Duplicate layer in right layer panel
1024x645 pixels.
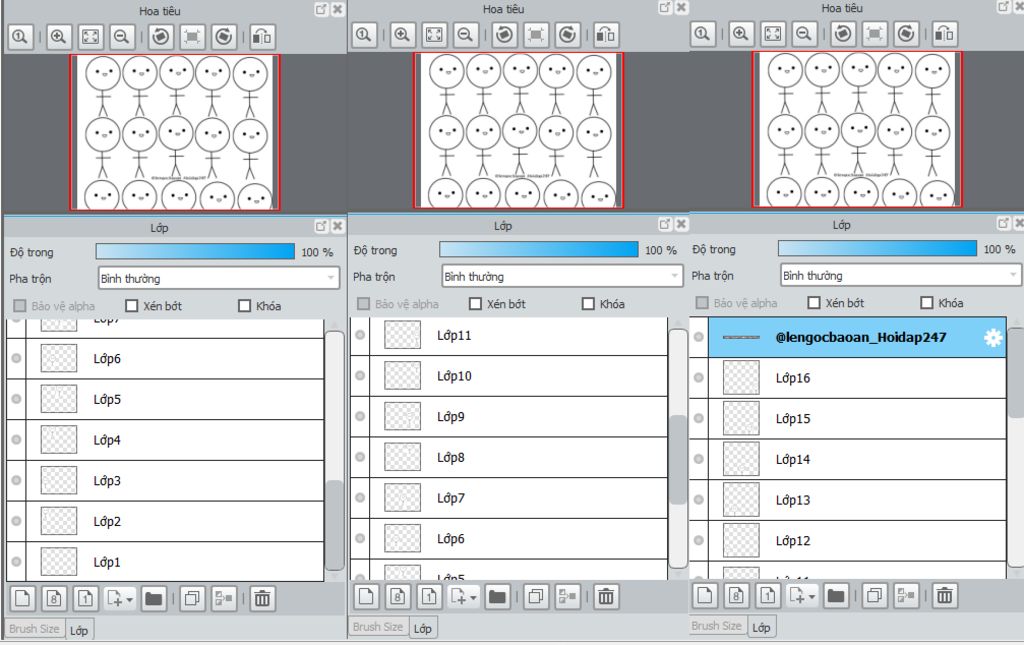[874, 595]
